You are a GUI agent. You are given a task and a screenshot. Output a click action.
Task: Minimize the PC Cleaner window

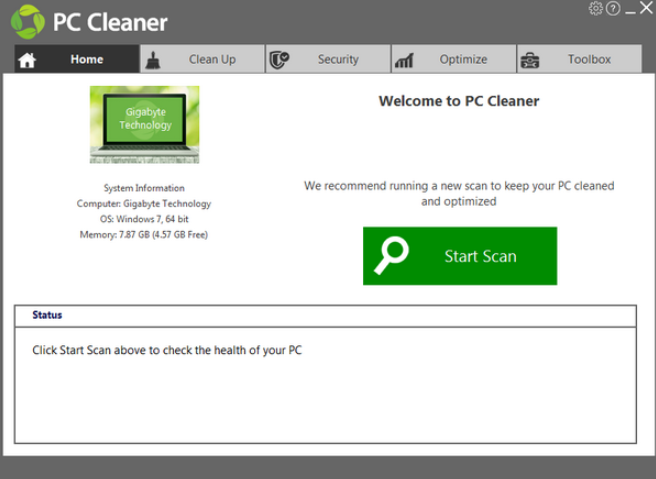[630, 13]
